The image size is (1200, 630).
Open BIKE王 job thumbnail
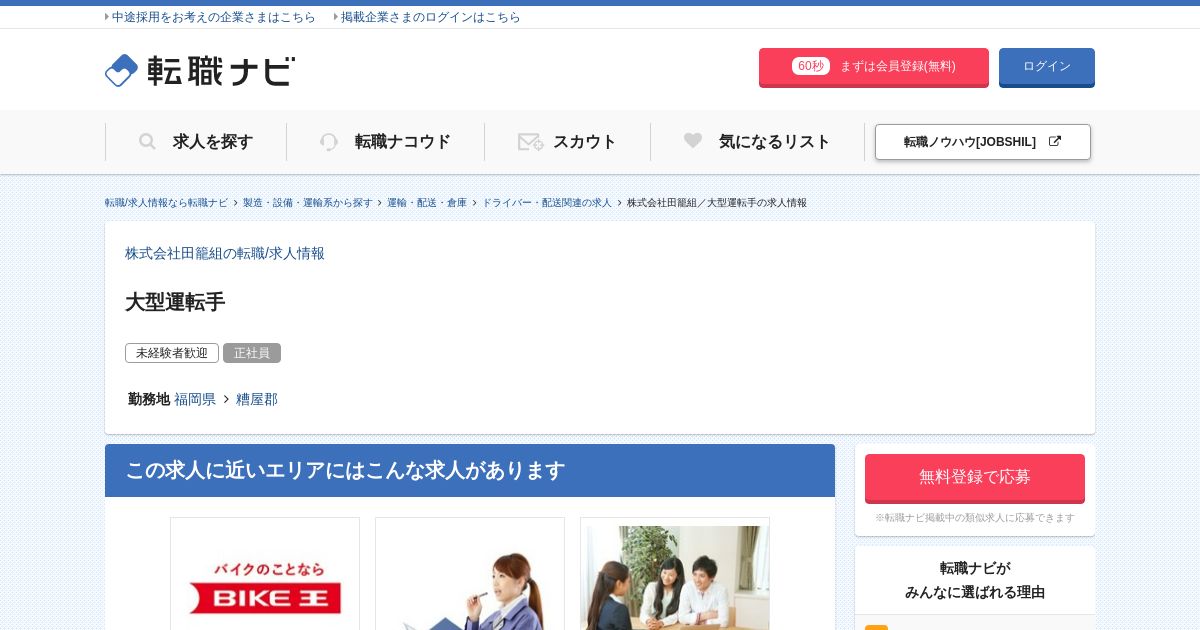click(265, 574)
